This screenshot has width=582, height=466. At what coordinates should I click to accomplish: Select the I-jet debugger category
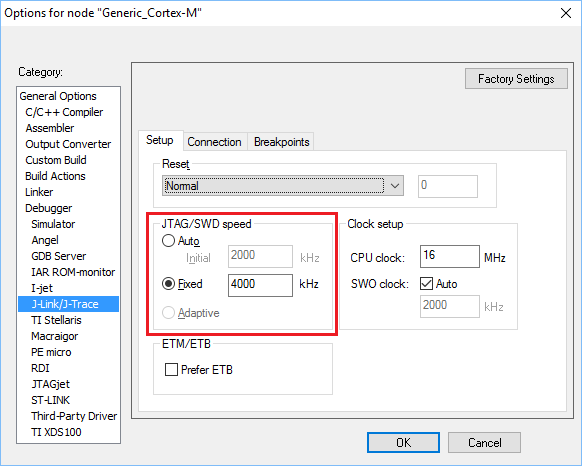pos(42,288)
